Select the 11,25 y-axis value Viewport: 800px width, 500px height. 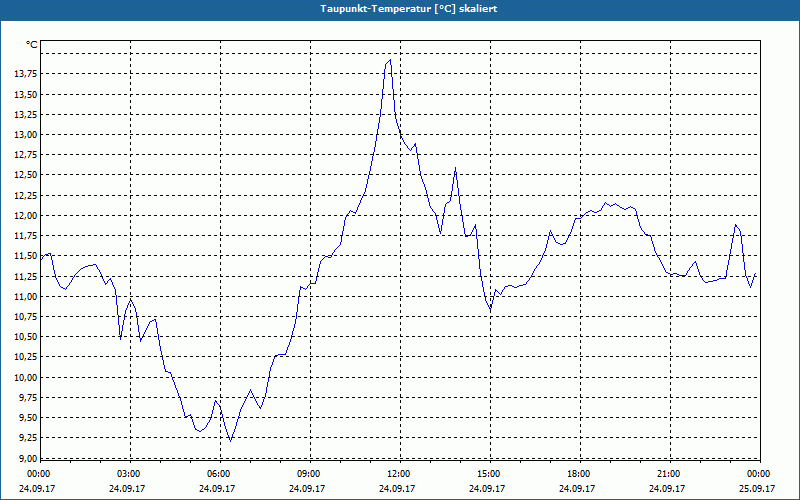coord(26,277)
